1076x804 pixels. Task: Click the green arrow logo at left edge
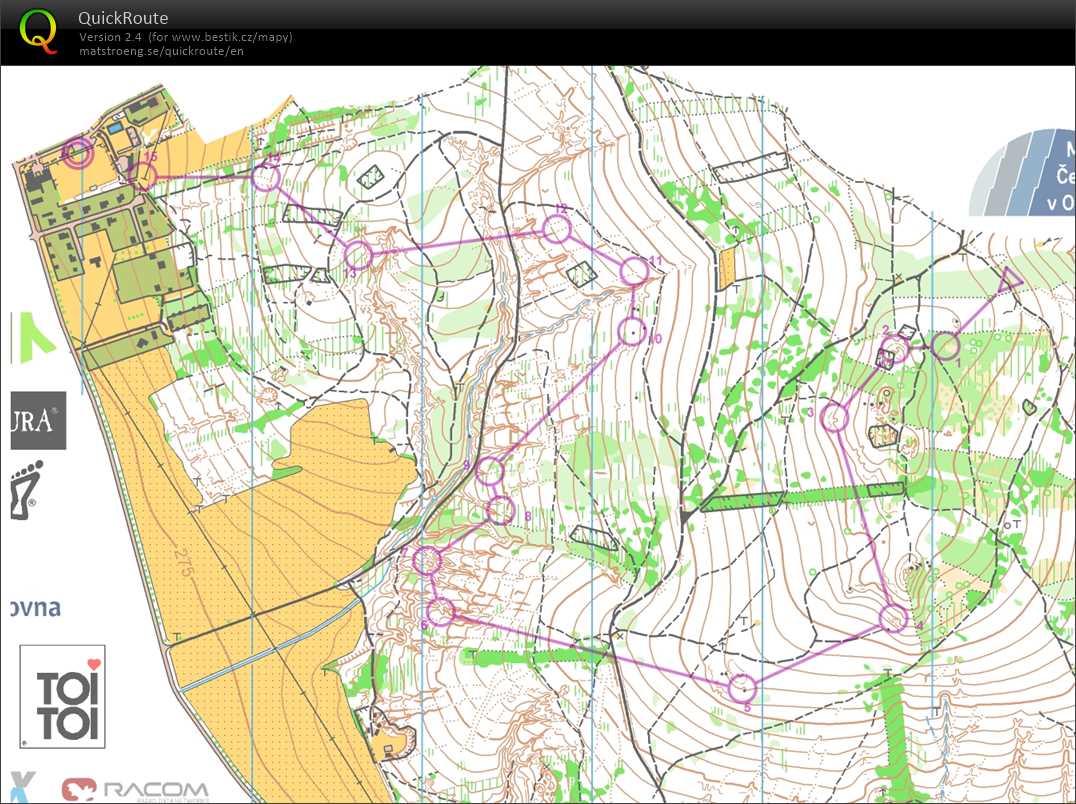[30, 337]
